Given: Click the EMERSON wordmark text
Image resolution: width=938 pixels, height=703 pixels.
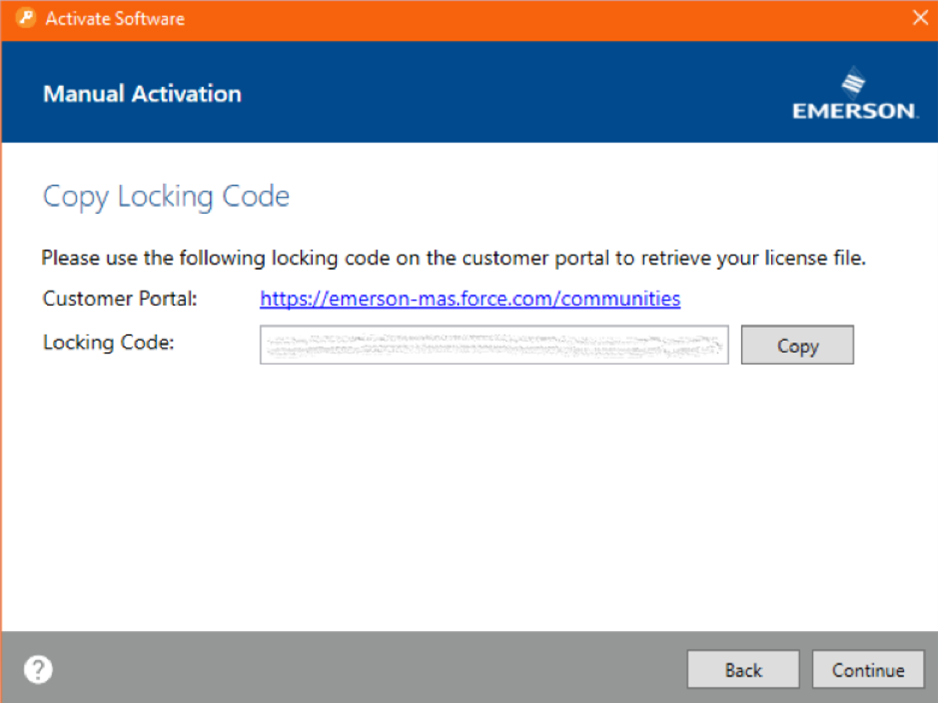Looking at the screenshot, I should 854,111.
